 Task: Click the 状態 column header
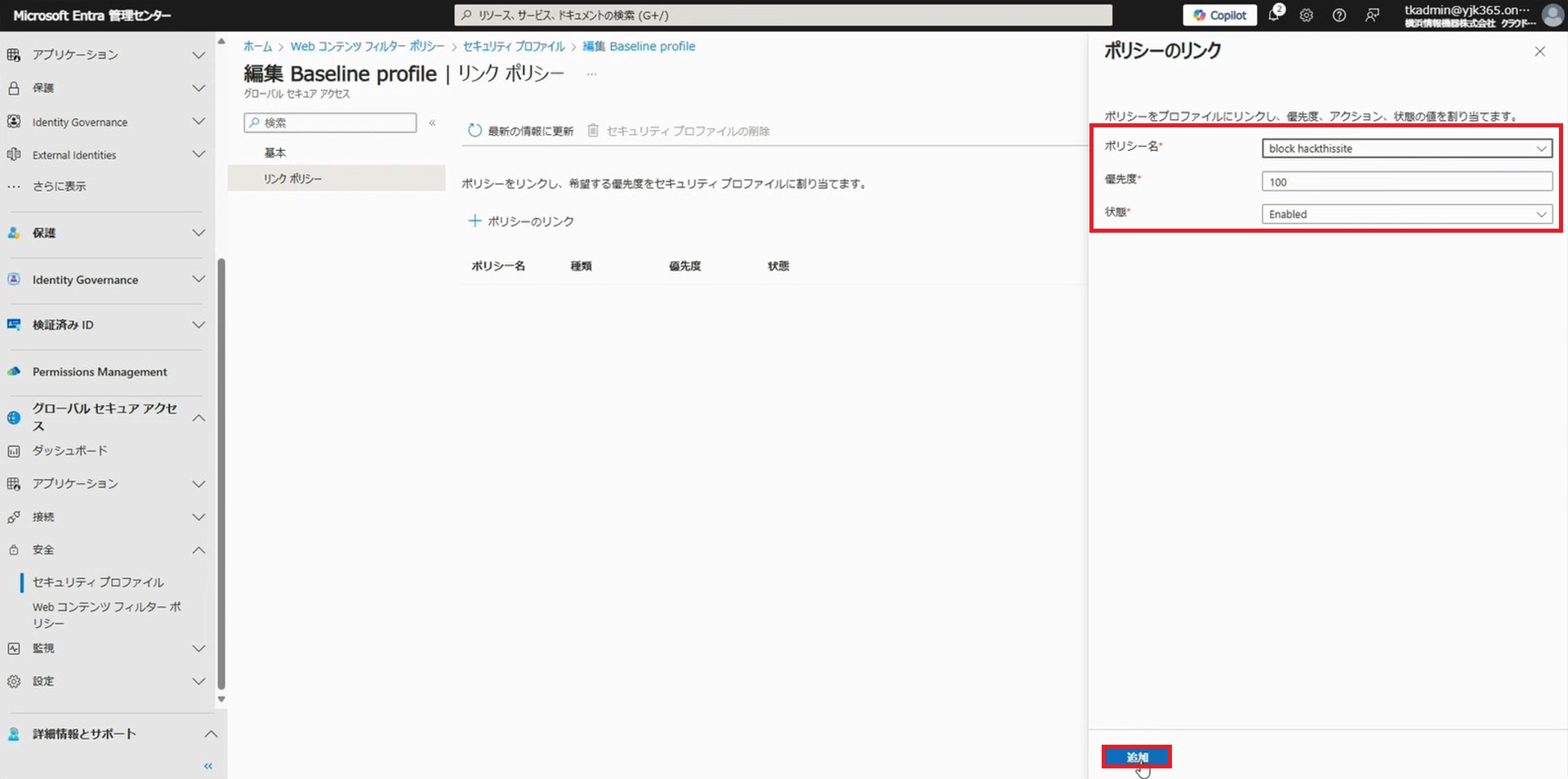coord(778,266)
